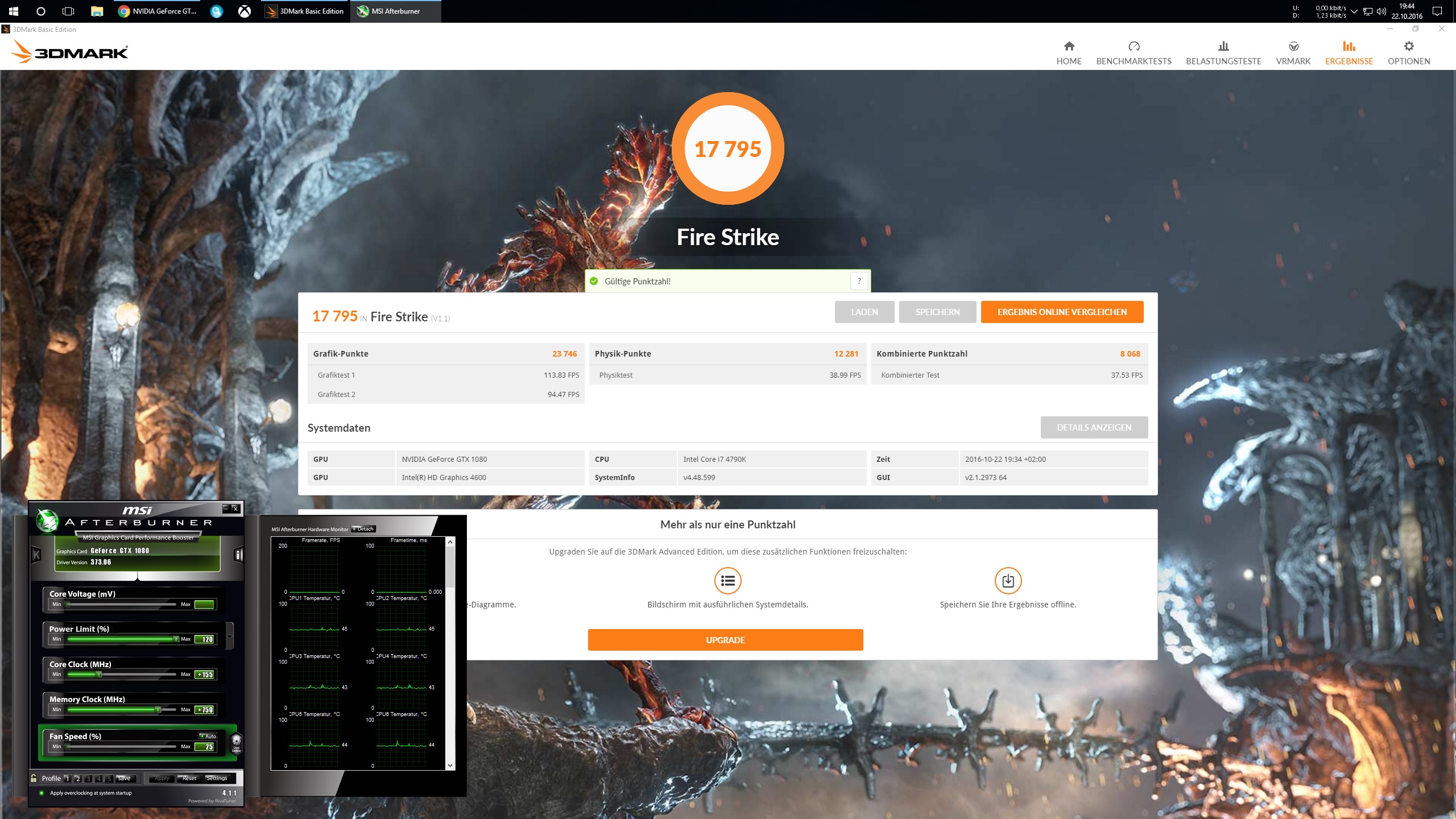The image size is (1456, 819).
Task: Open the Home page icon
Action: pos(1069,46)
